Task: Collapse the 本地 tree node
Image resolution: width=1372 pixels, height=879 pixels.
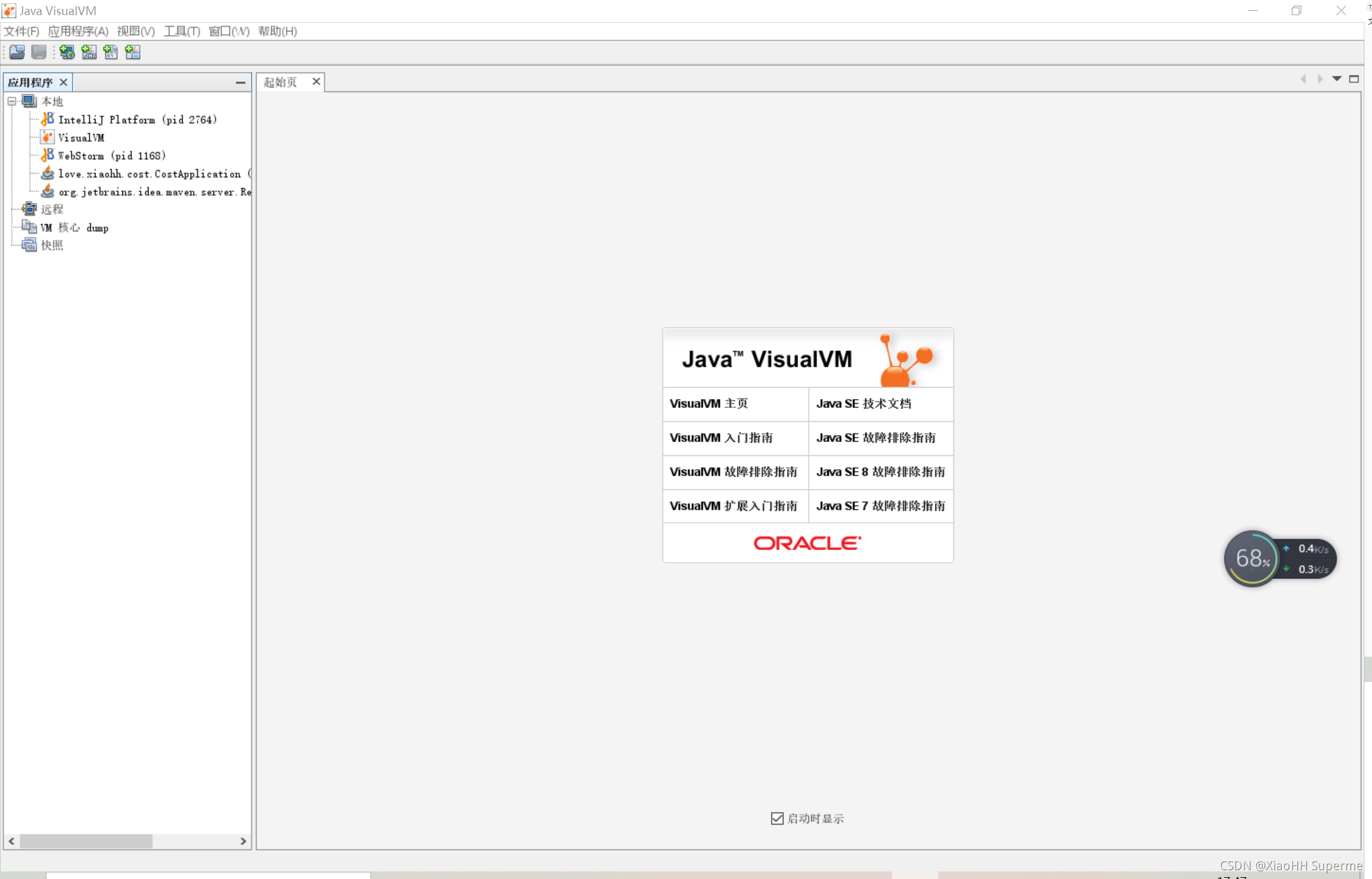Action: pos(12,101)
